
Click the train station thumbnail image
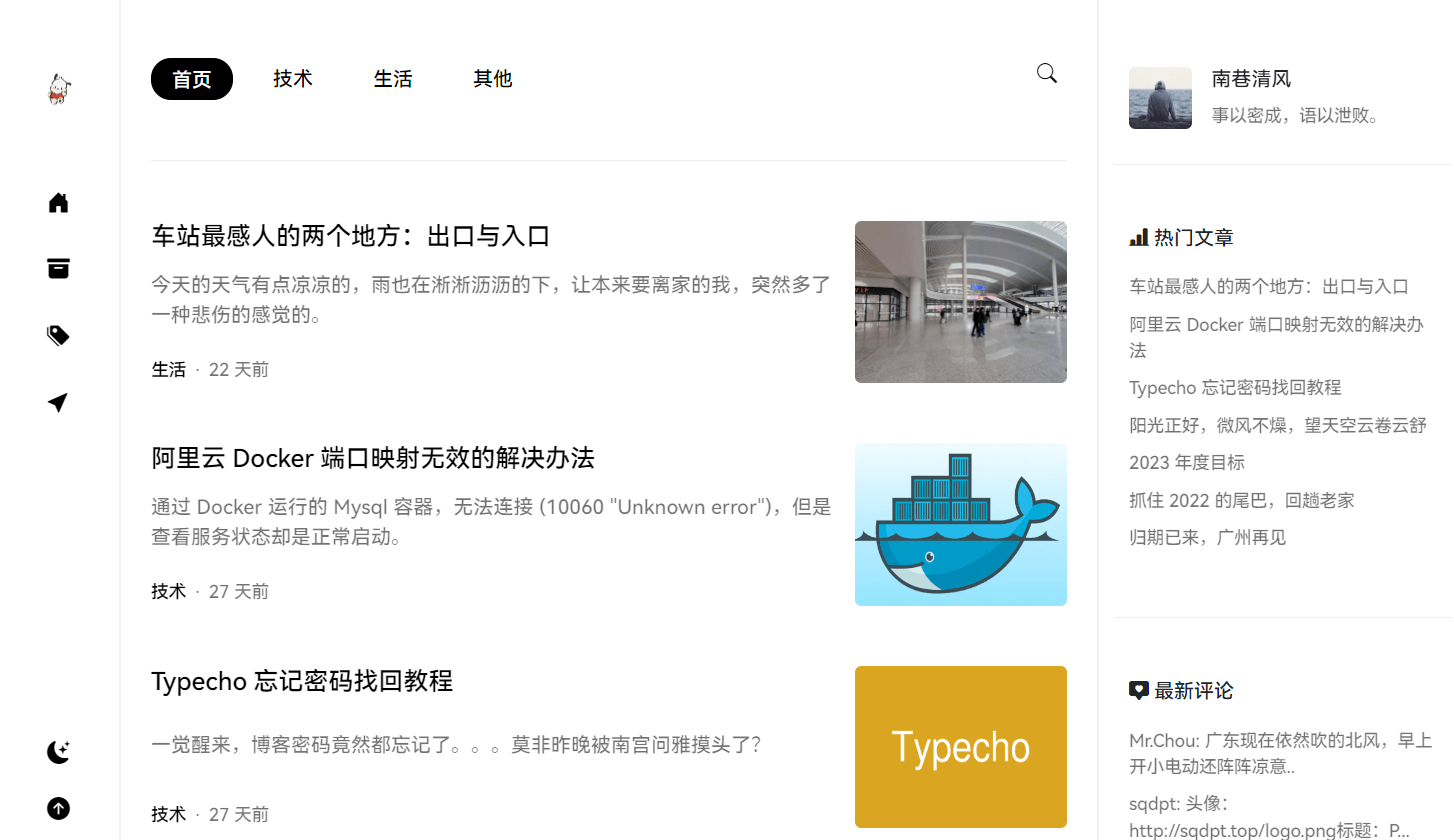point(961,302)
